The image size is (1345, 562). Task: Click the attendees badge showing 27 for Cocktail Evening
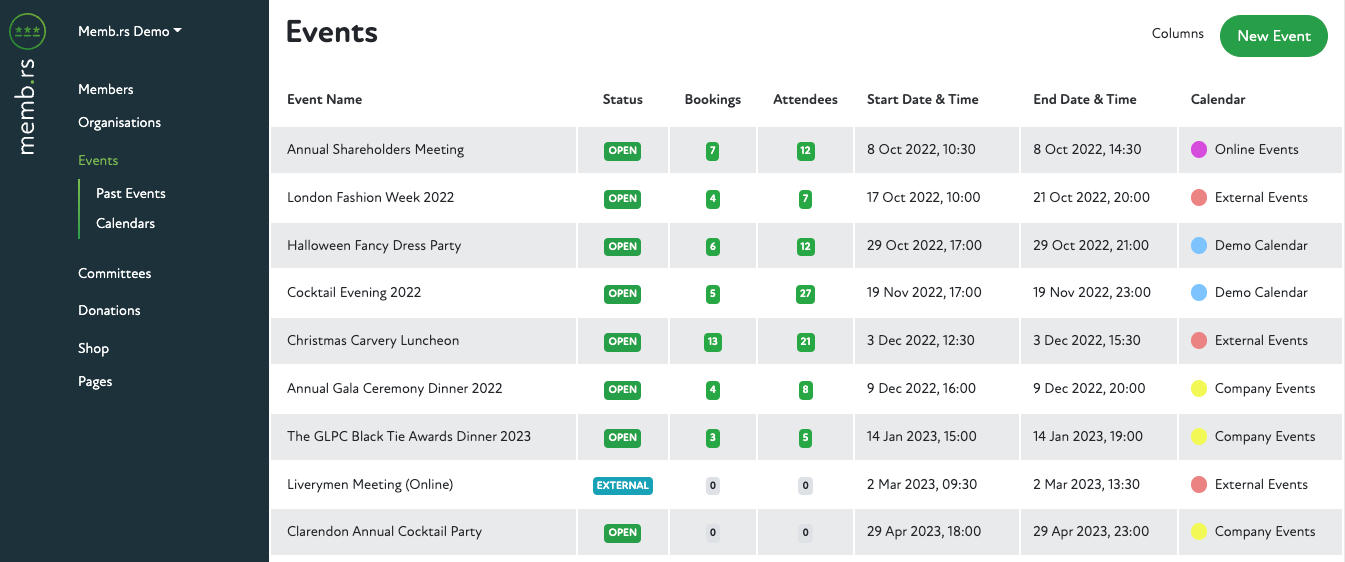point(805,294)
